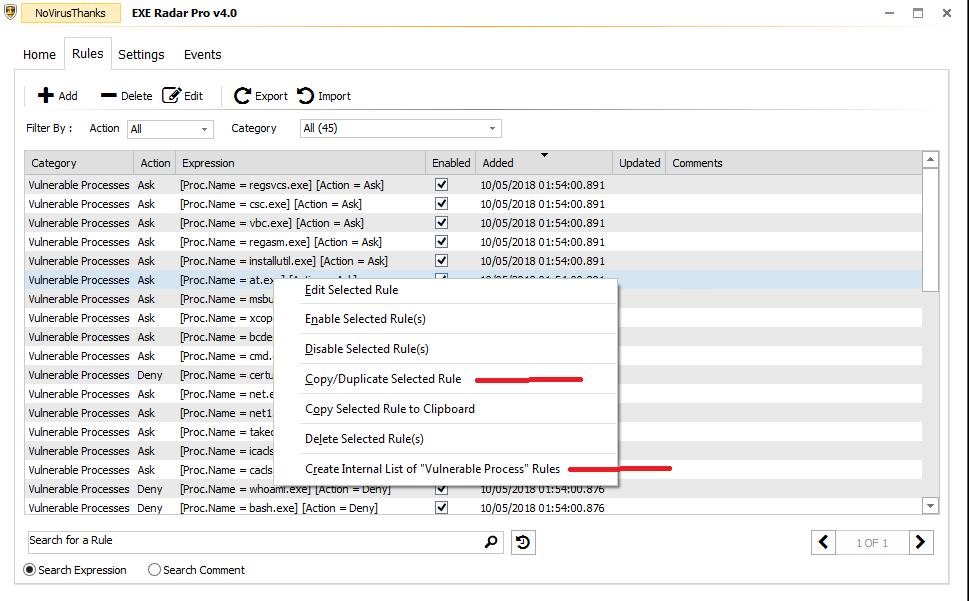The height and width of the screenshot is (601, 969).
Task: Expand the Category filter dropdown
Action: [x=400, y=129]
